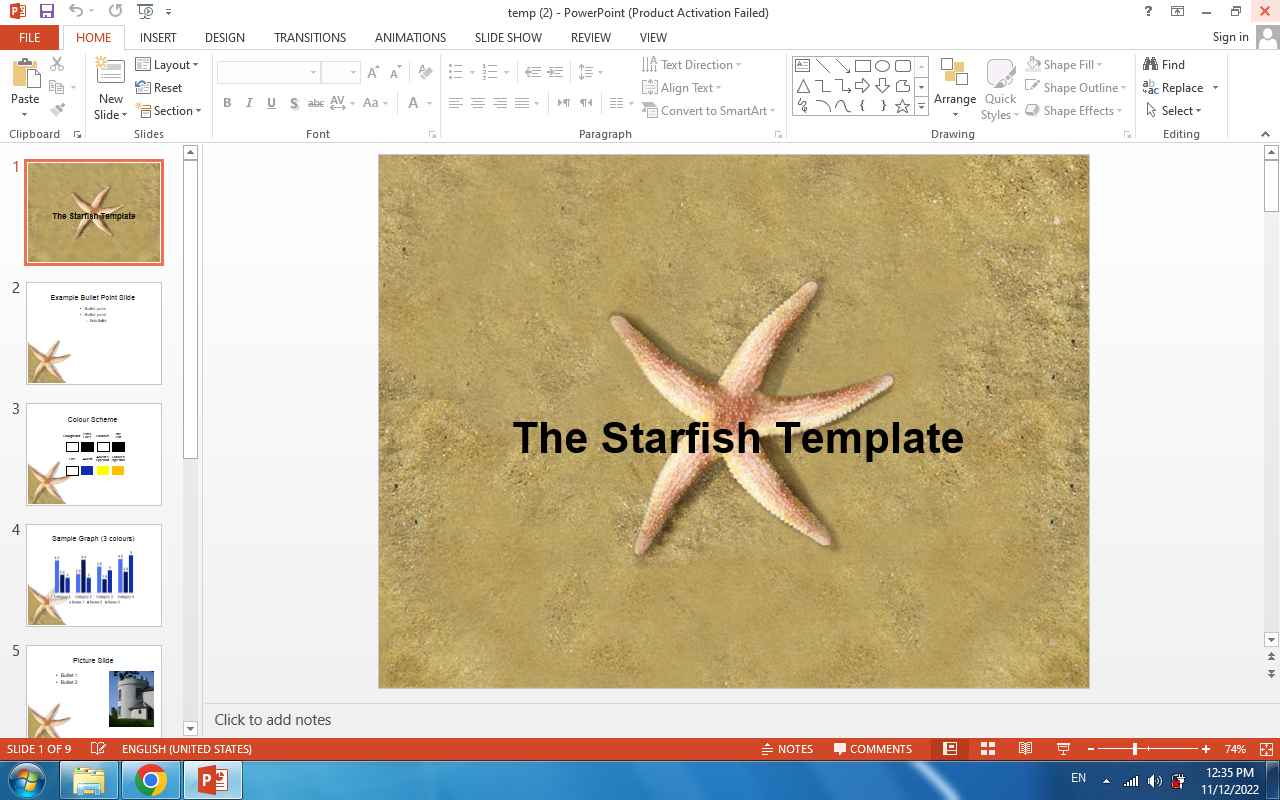Toggle the Comments pane
1280x800 pixels.
pyautogui.click(x=872, y=749)
